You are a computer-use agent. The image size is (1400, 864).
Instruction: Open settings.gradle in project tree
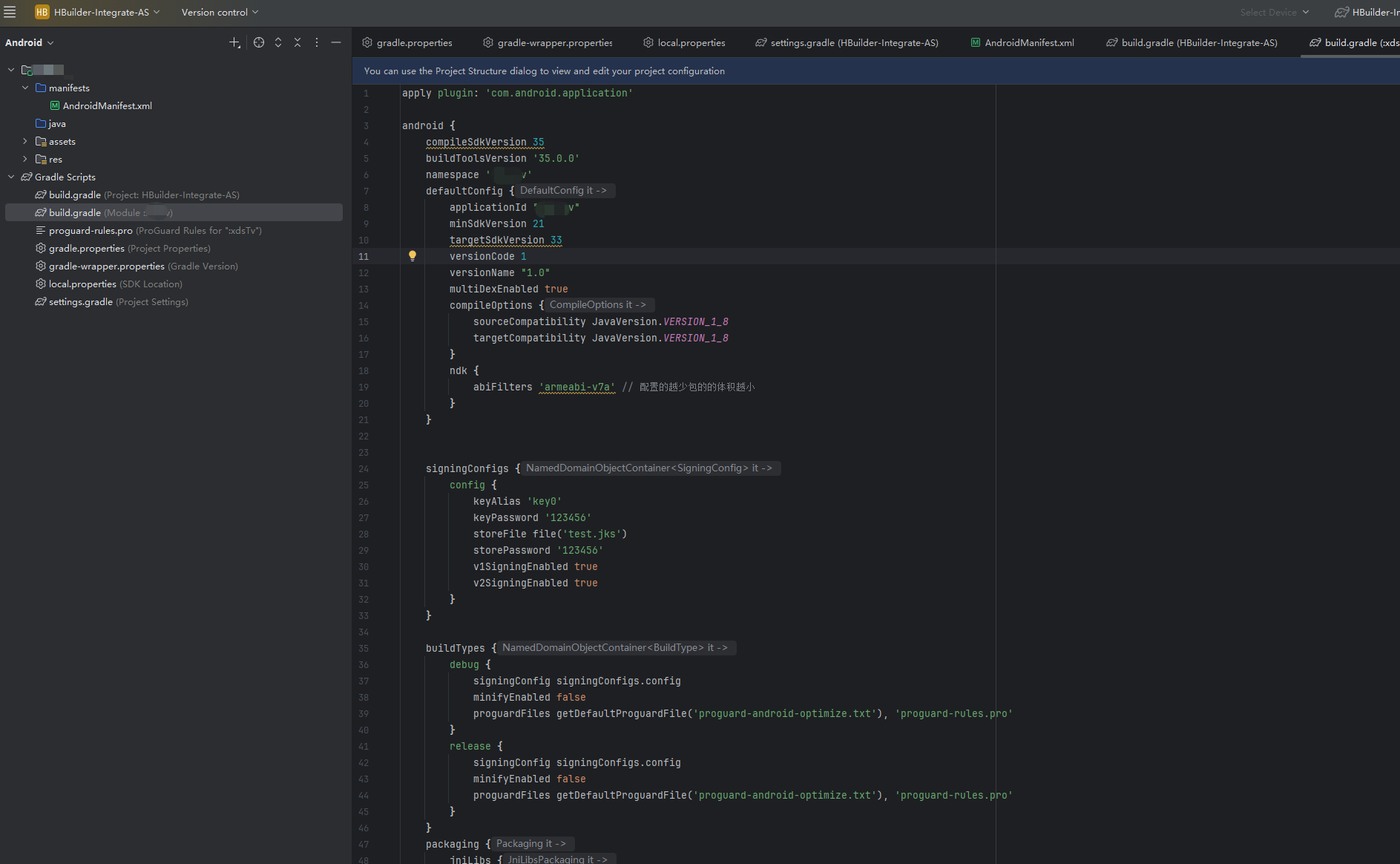point(80,301)
